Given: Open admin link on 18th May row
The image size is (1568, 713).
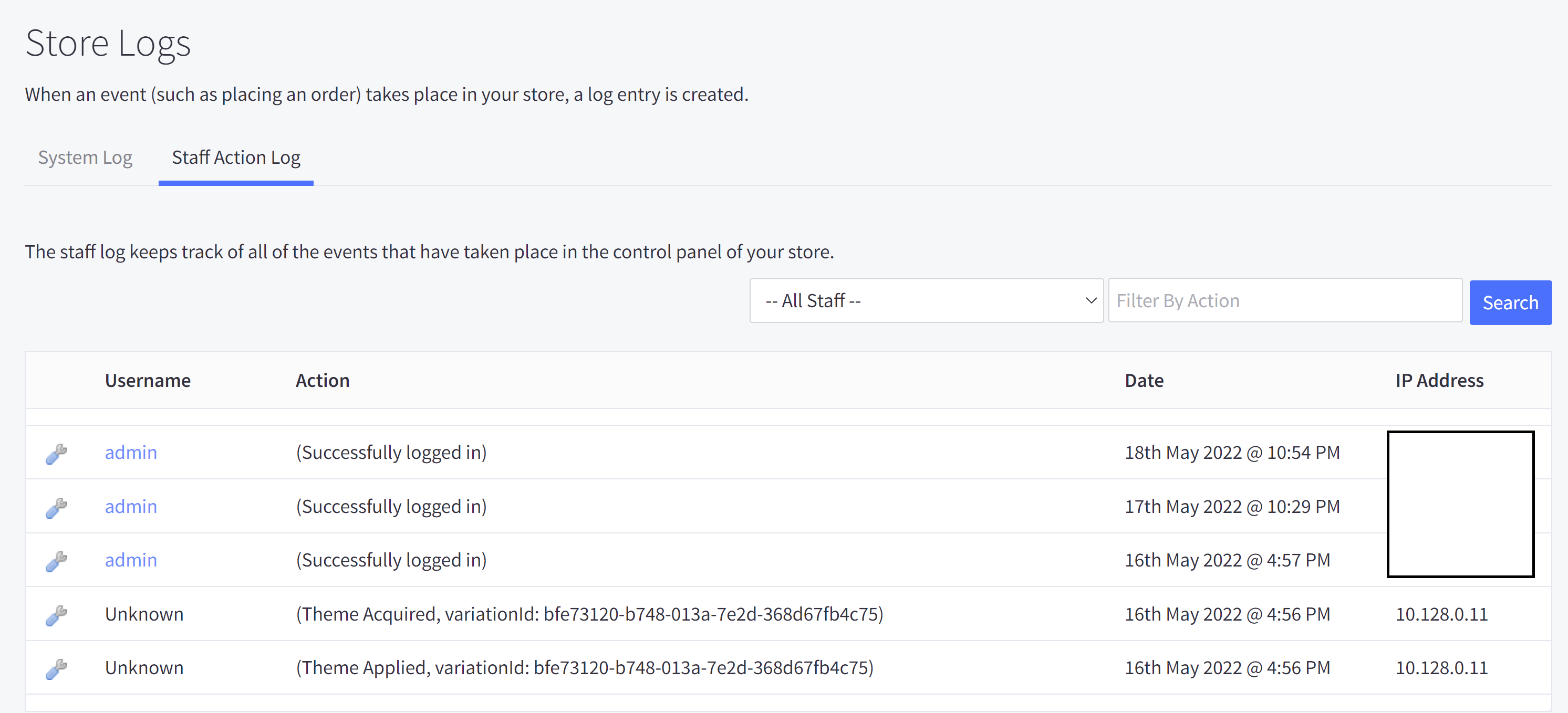Looking at the screenshot, I should tap(131, 453).
